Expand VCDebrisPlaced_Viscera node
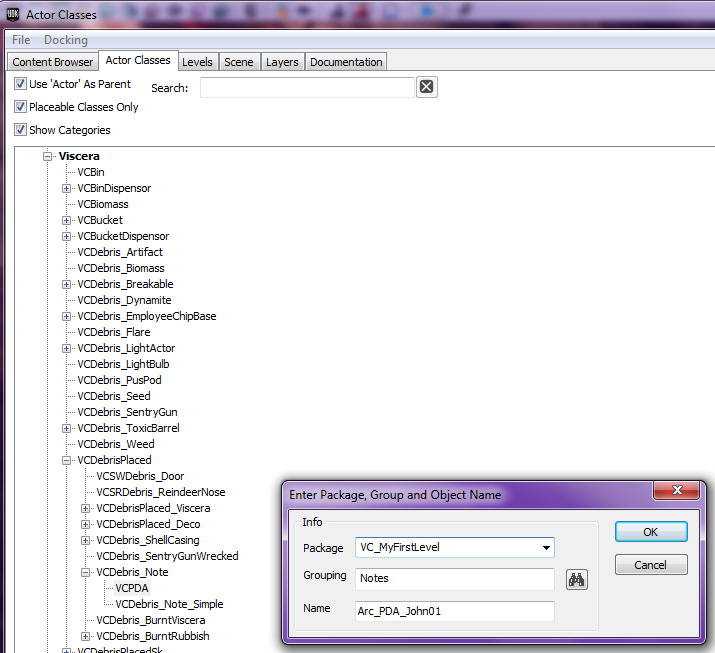 point(85,508)
